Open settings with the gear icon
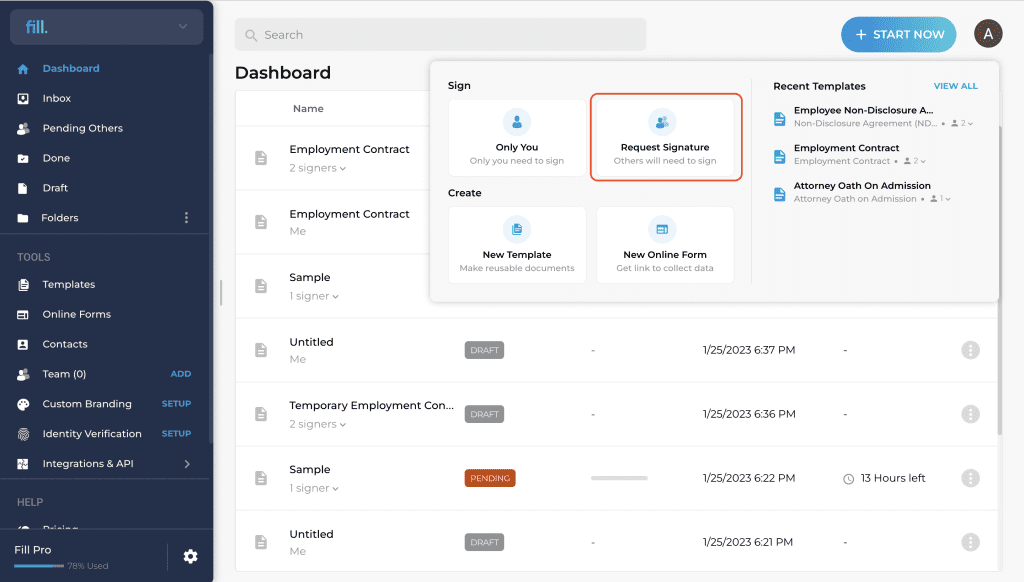This screenshot has height=582, width=1024. (190, 557)
